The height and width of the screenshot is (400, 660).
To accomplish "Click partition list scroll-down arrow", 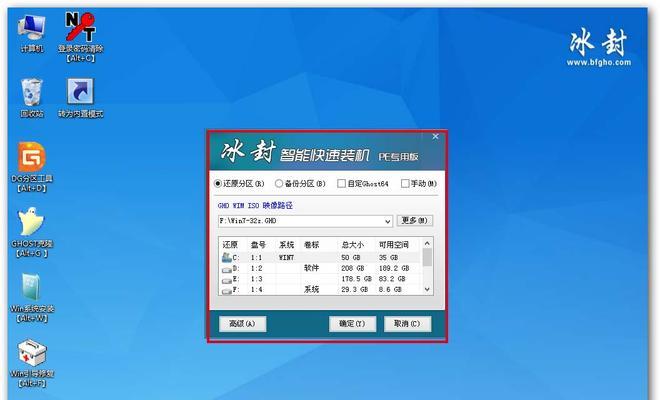I will click(x=427, y=289).
